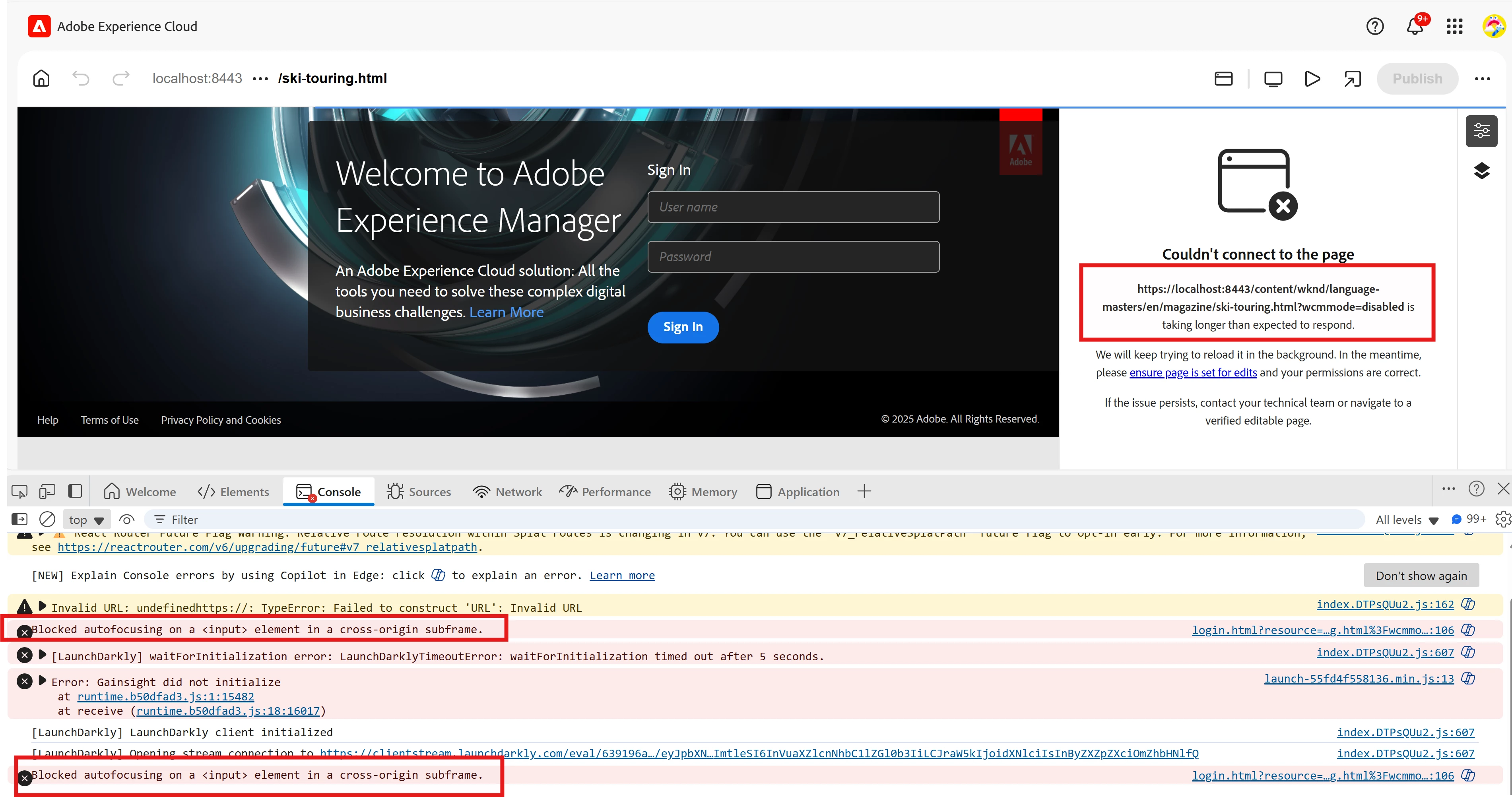1512x797 pixels.
Task: Click 'ensure page is set for edits' link
Action: click(x=1193, y=373)
